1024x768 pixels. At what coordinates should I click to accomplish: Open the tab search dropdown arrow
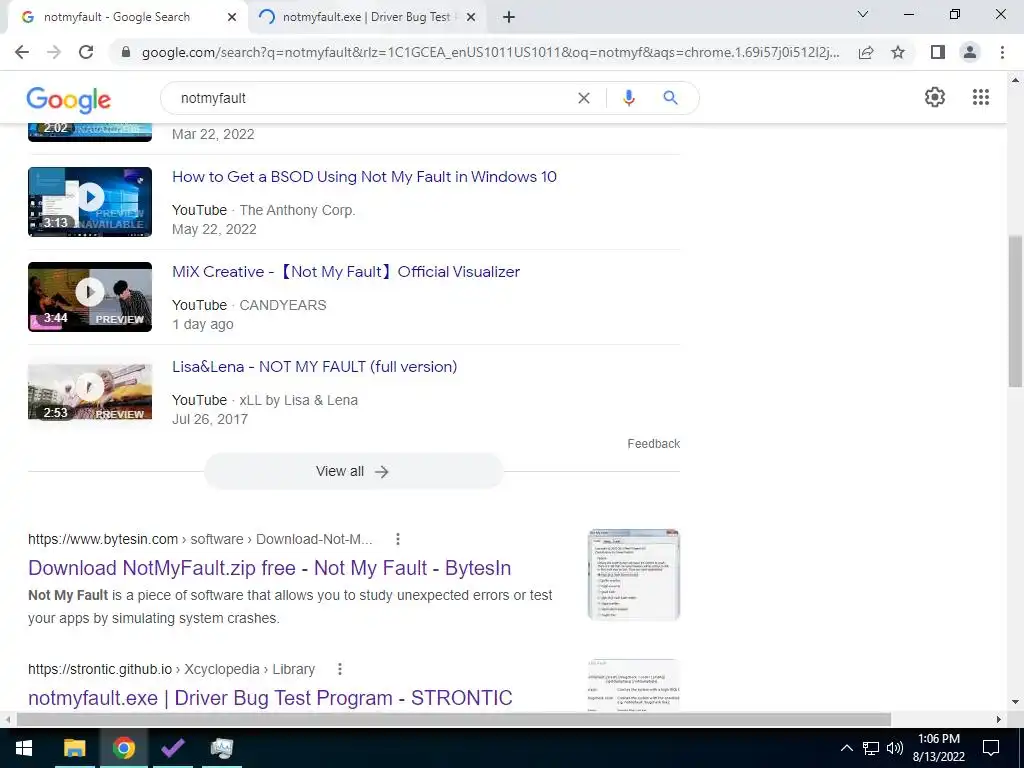[863, 14]
